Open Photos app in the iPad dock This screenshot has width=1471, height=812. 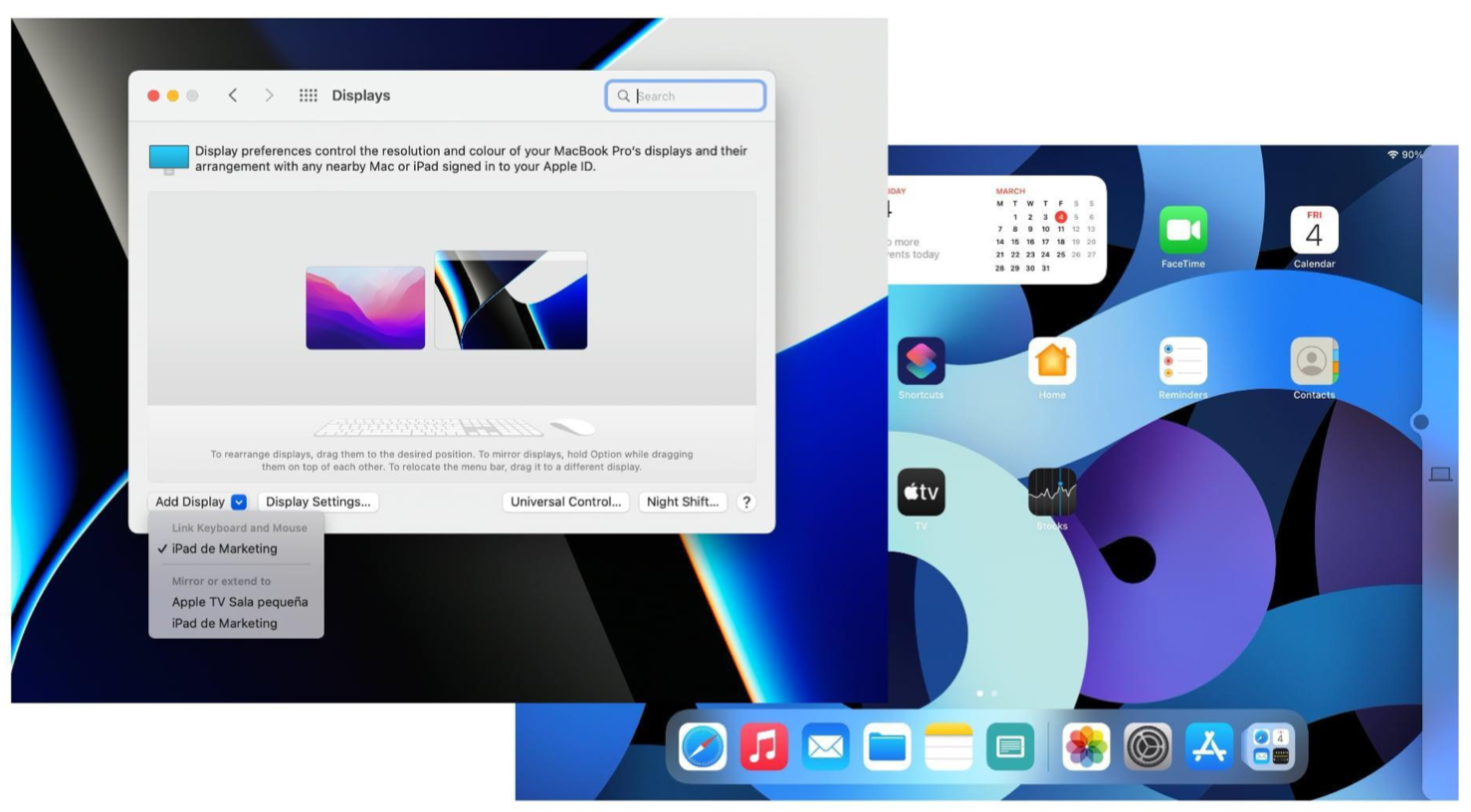[1086, 746]
